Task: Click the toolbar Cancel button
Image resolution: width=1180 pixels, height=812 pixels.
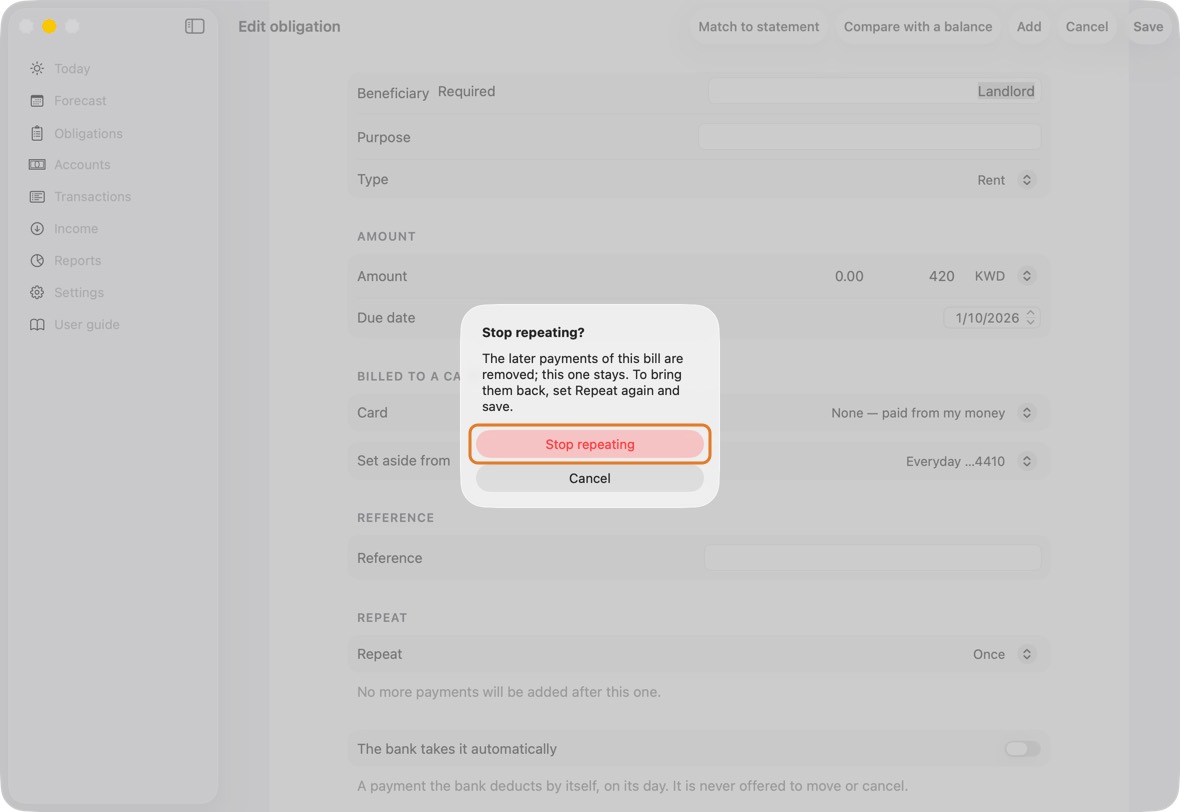Action: 1087,26
